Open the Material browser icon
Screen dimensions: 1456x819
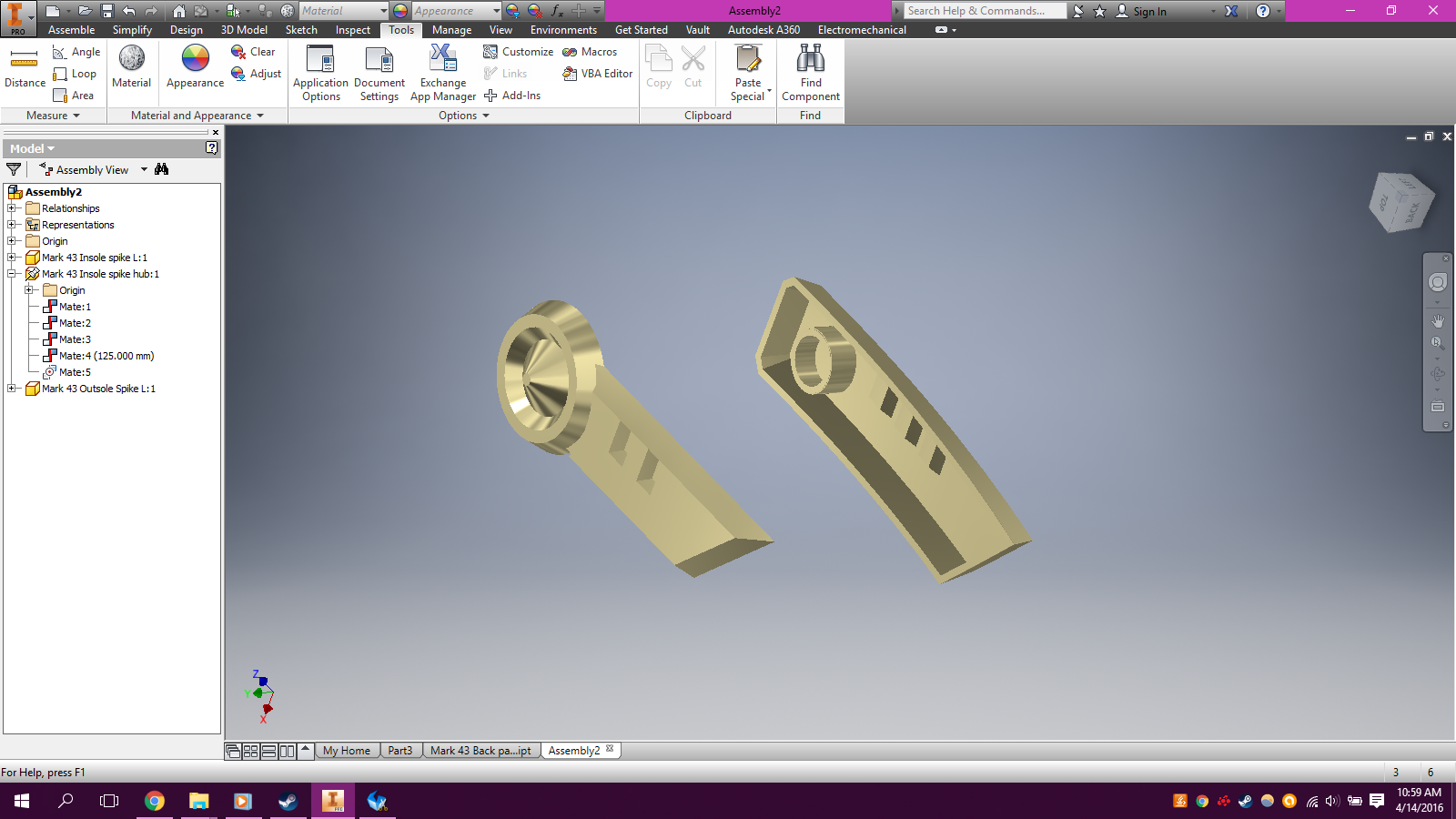coord(132,66)
